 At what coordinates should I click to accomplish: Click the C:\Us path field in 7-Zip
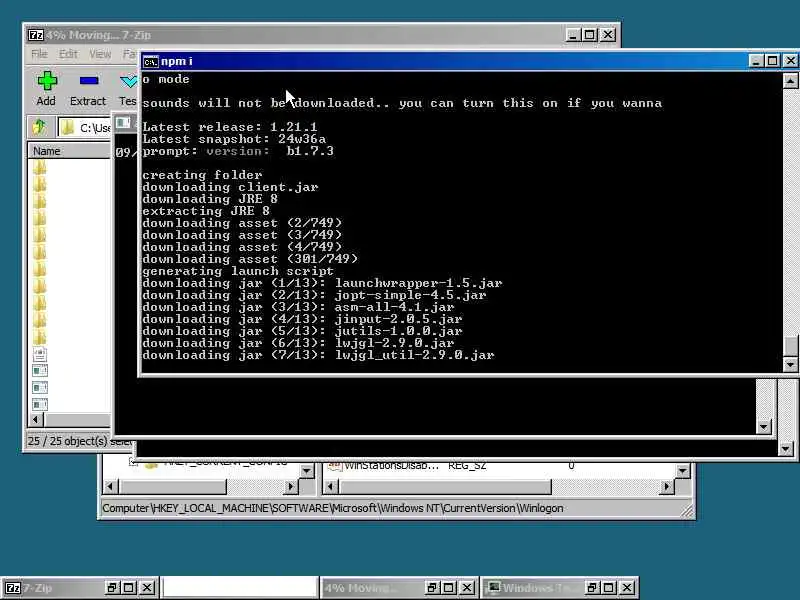(x=83, y=128)
